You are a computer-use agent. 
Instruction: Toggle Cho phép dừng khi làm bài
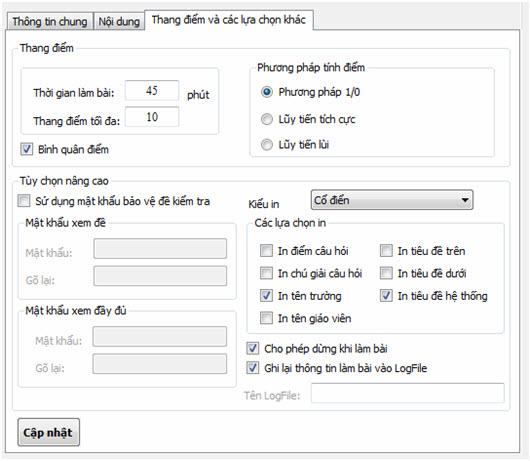point(253,348)
